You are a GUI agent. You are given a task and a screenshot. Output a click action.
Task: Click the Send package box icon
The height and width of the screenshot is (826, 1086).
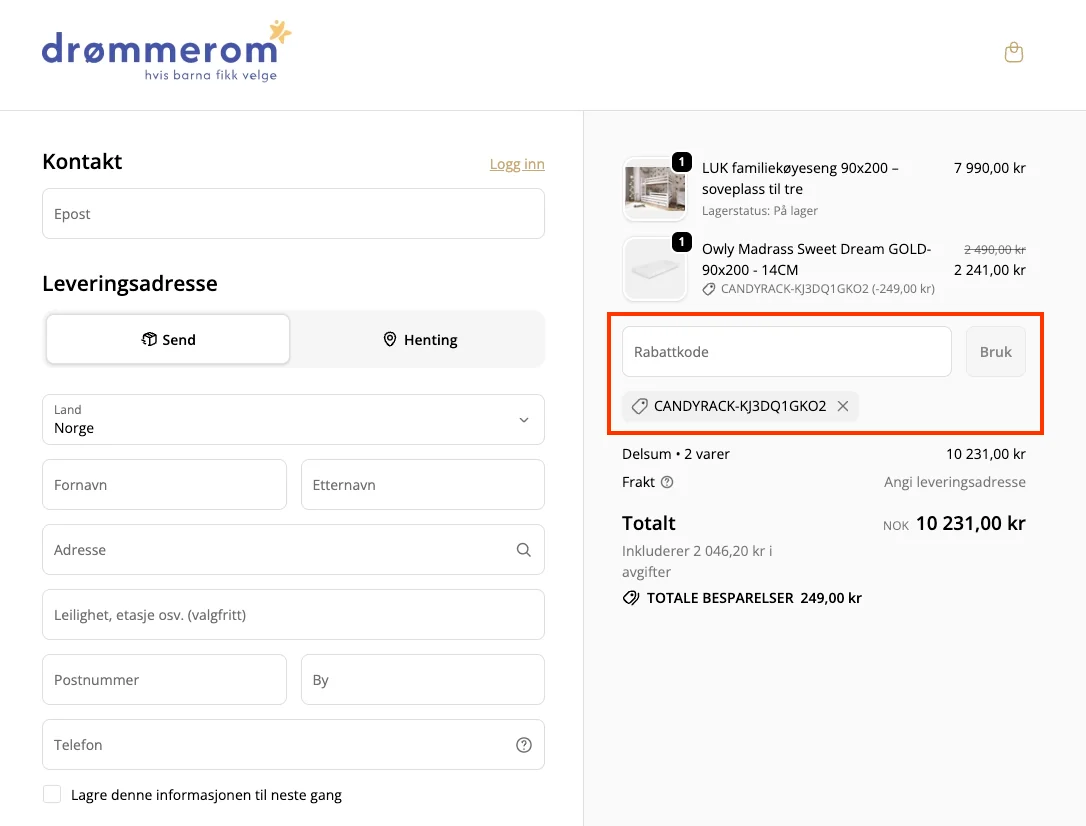[x=149, y=339]
